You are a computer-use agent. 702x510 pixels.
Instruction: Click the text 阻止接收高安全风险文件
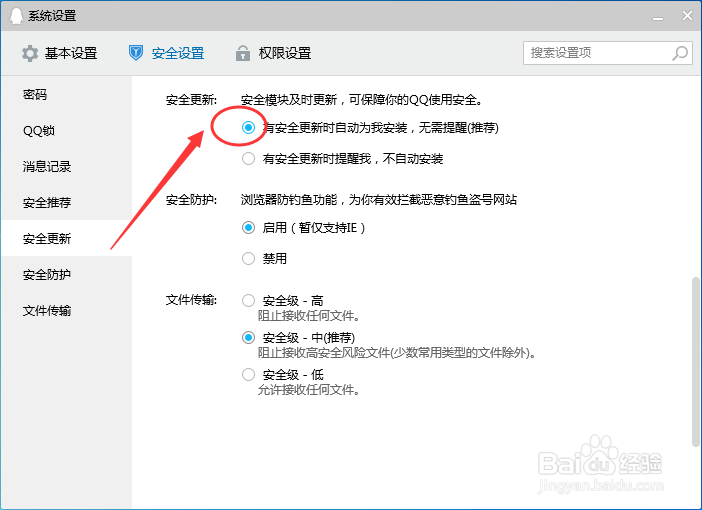(x=324, y=353)
